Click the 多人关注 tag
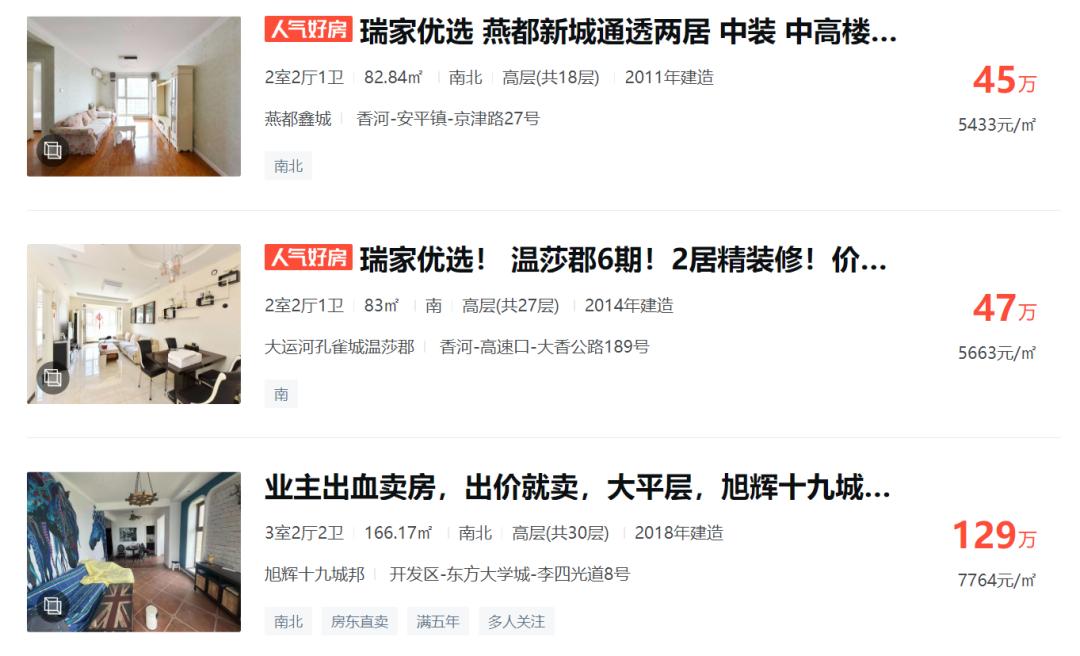 click(517, 622)
